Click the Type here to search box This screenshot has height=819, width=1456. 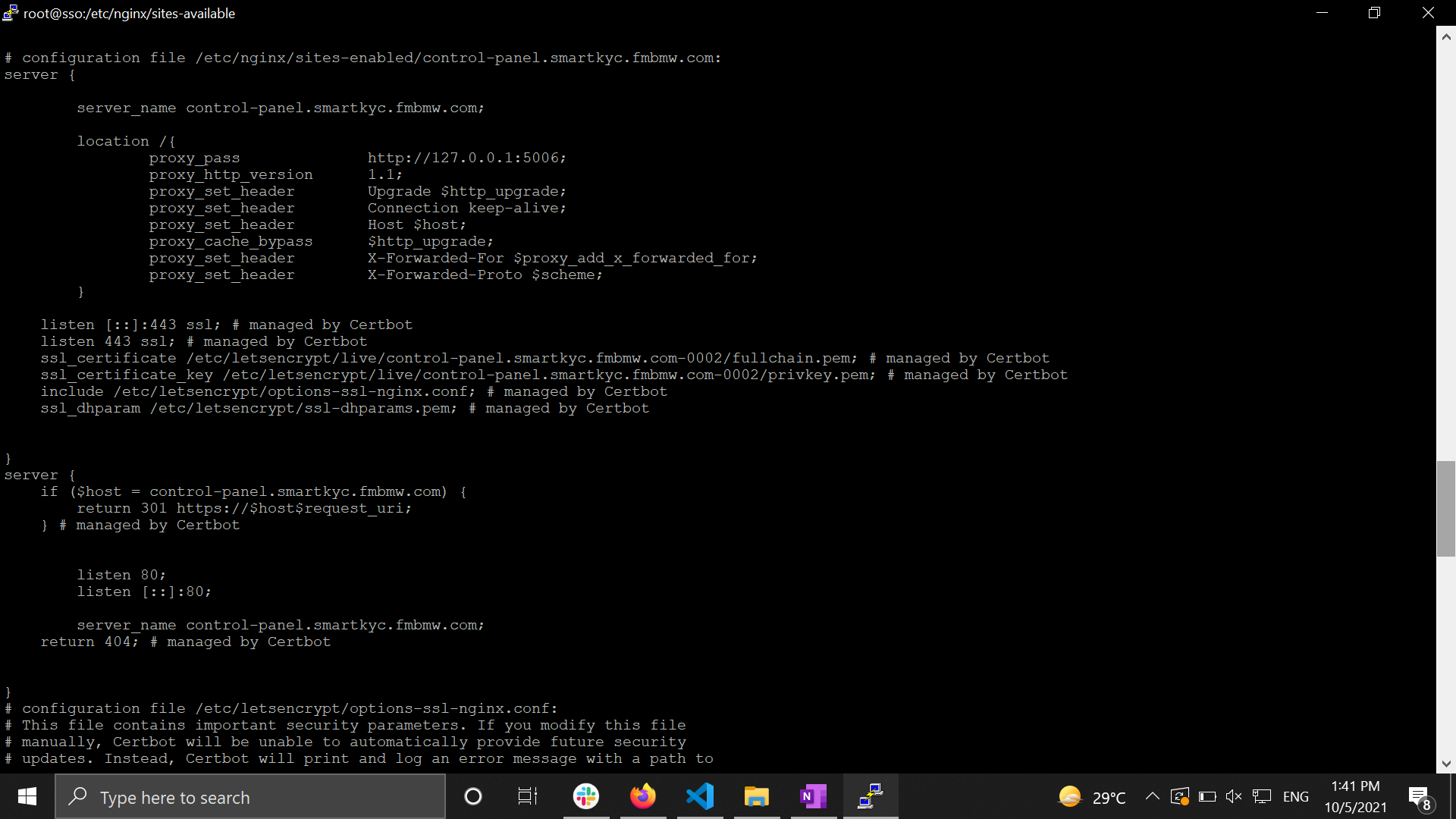[250, 797]
